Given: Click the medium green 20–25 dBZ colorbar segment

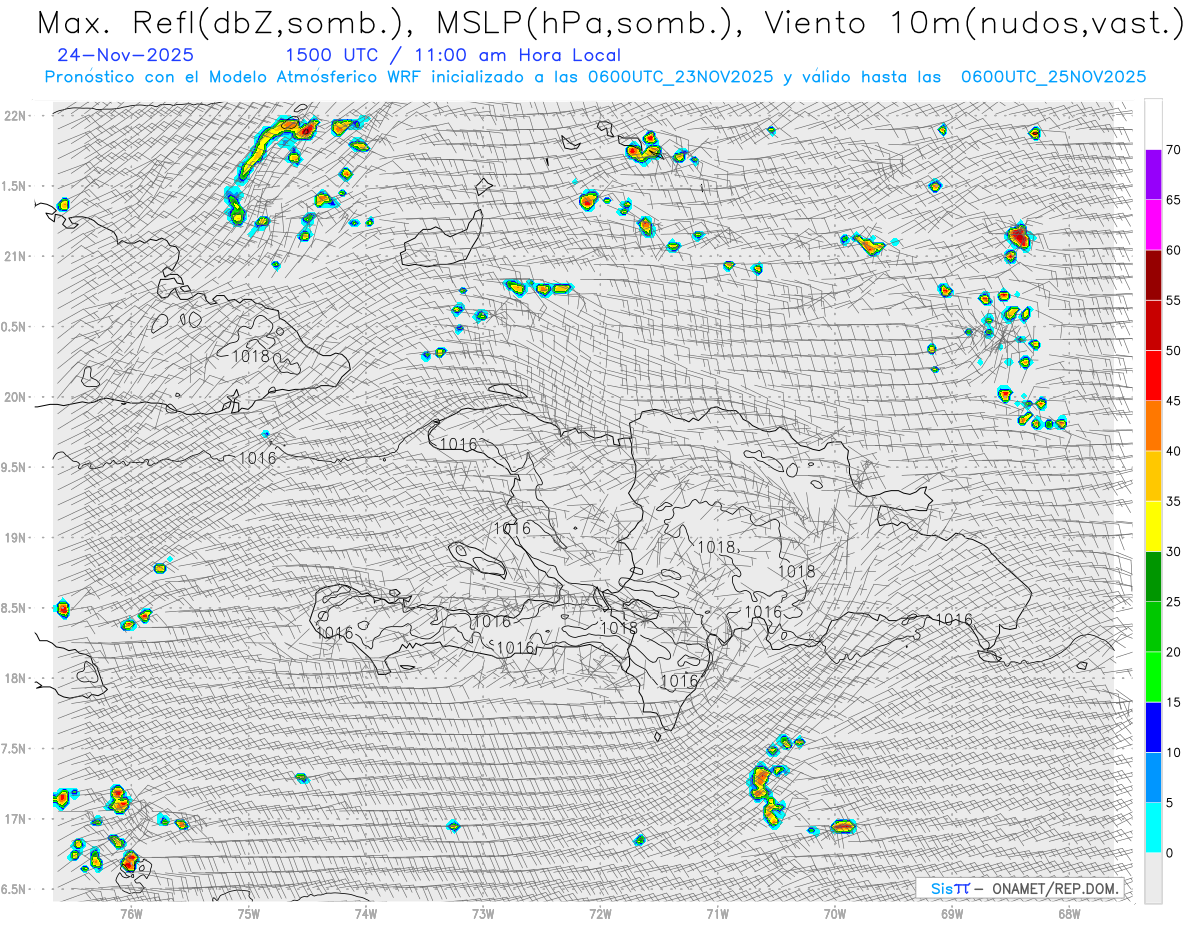Looking at the screenshot, I should point(1153,627).
